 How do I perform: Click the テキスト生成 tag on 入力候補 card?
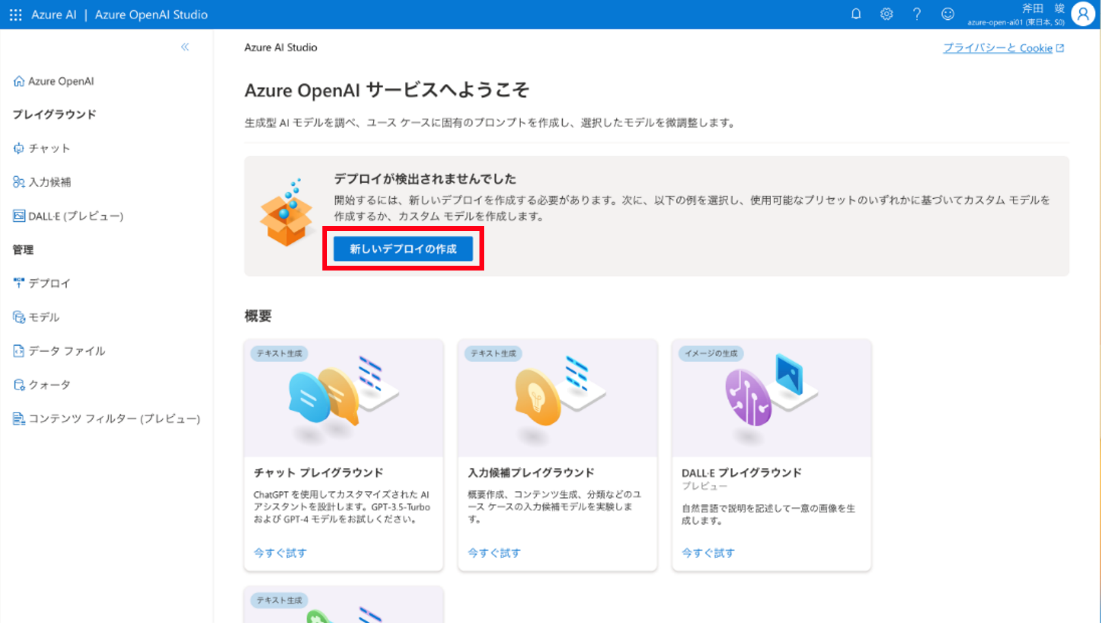tap(494, 353)
